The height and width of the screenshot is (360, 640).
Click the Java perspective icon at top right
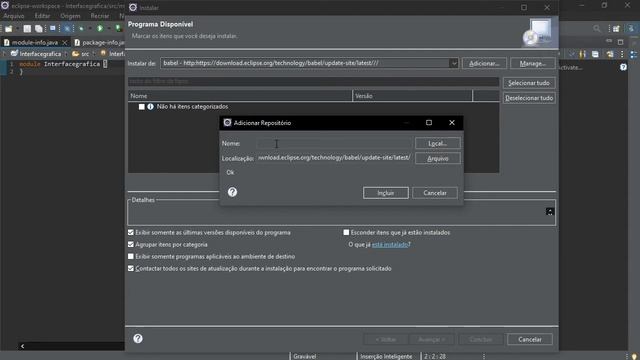(631, 29)
